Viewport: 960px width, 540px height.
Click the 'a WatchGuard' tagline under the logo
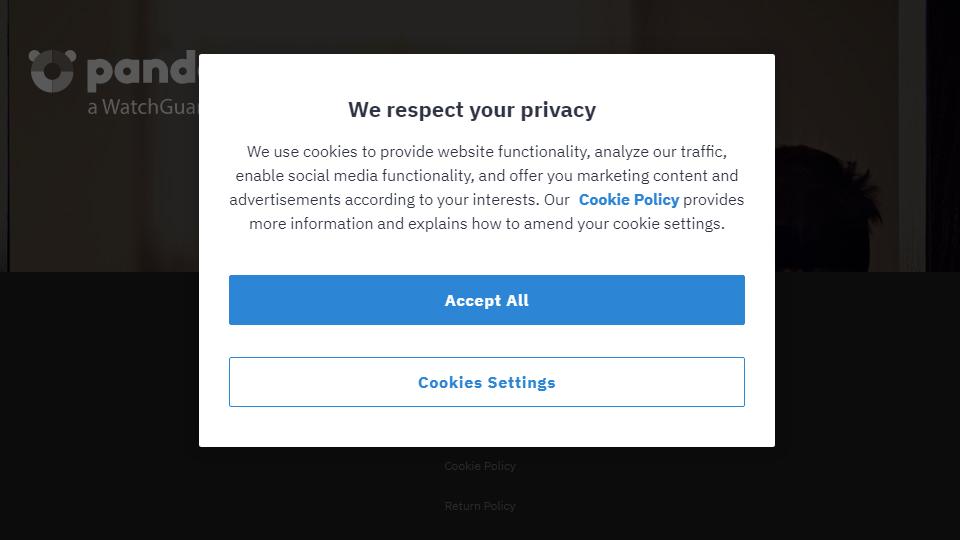click(143, 107)
